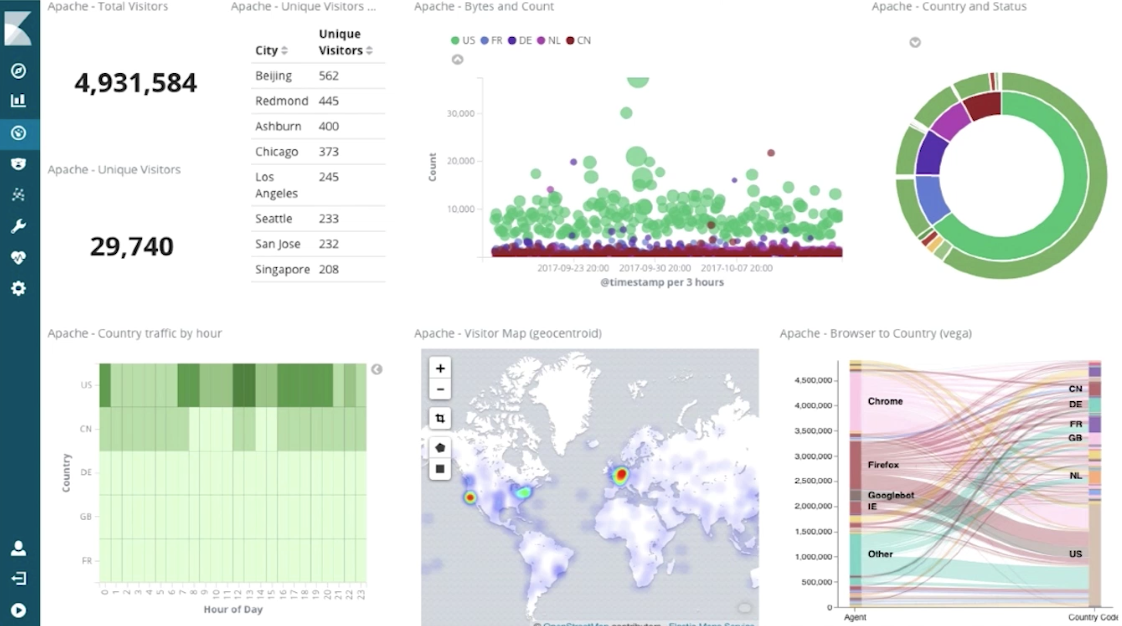Click total visitors value 4,931,584
1122x626 pixels.
[x=135, y=83]
